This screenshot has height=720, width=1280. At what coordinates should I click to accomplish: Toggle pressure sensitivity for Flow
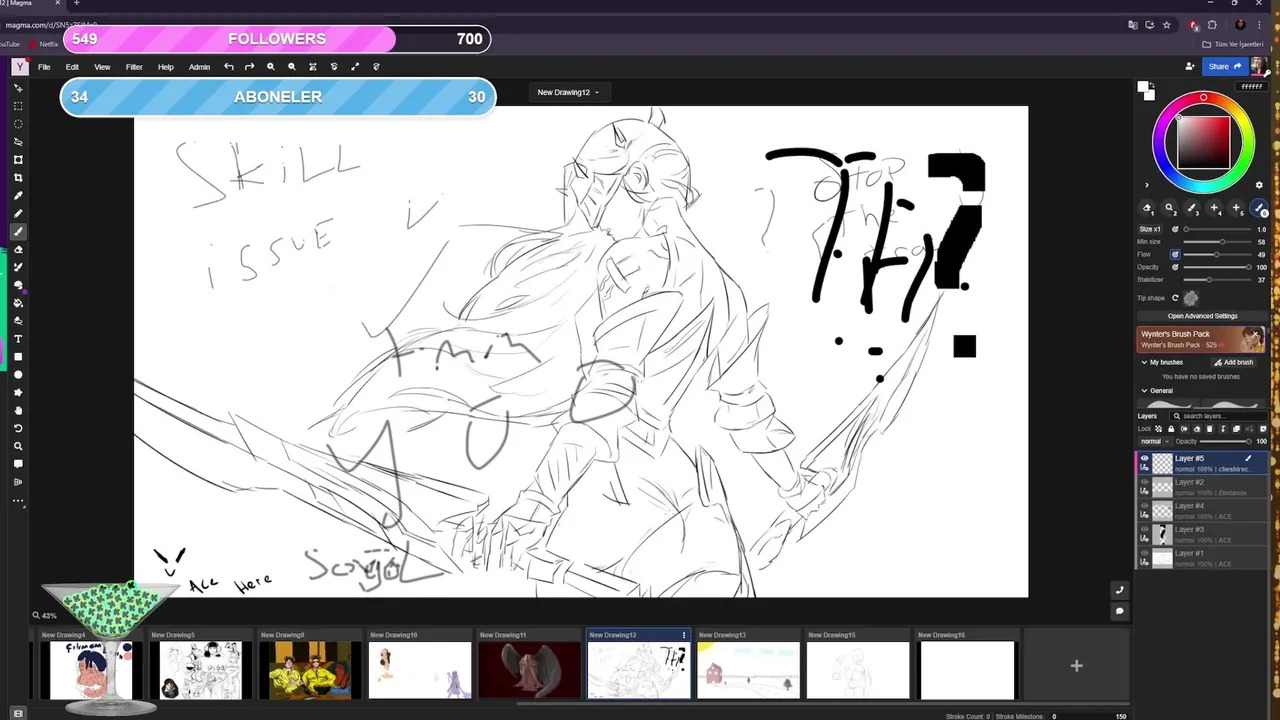(1175, 254)
